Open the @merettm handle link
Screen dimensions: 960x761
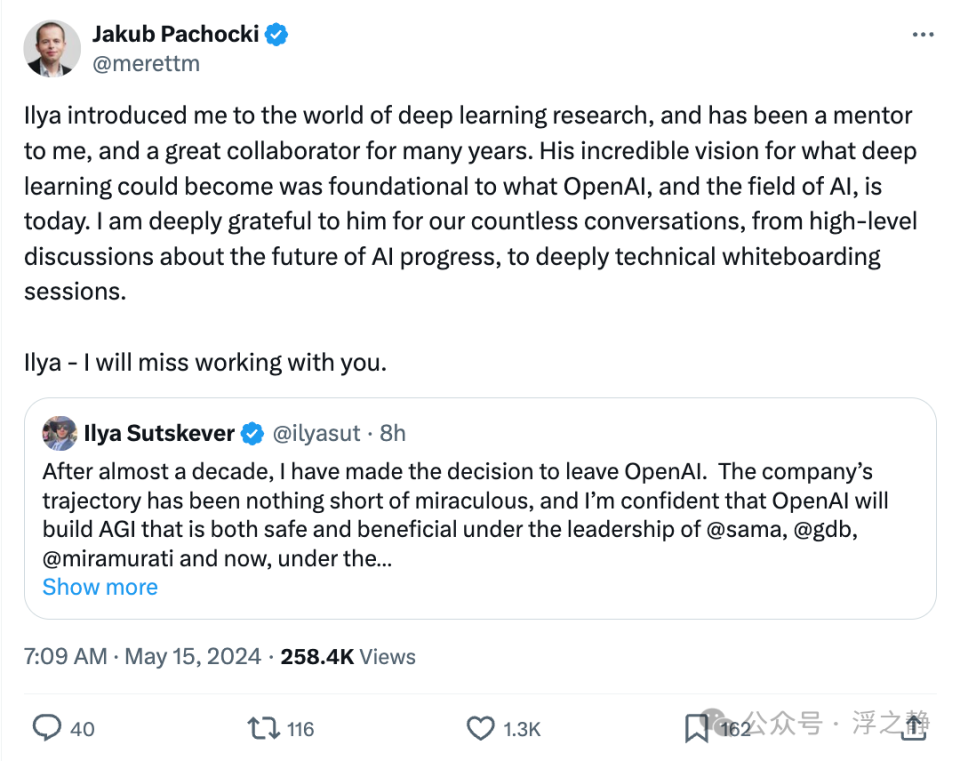click(146, 63)
